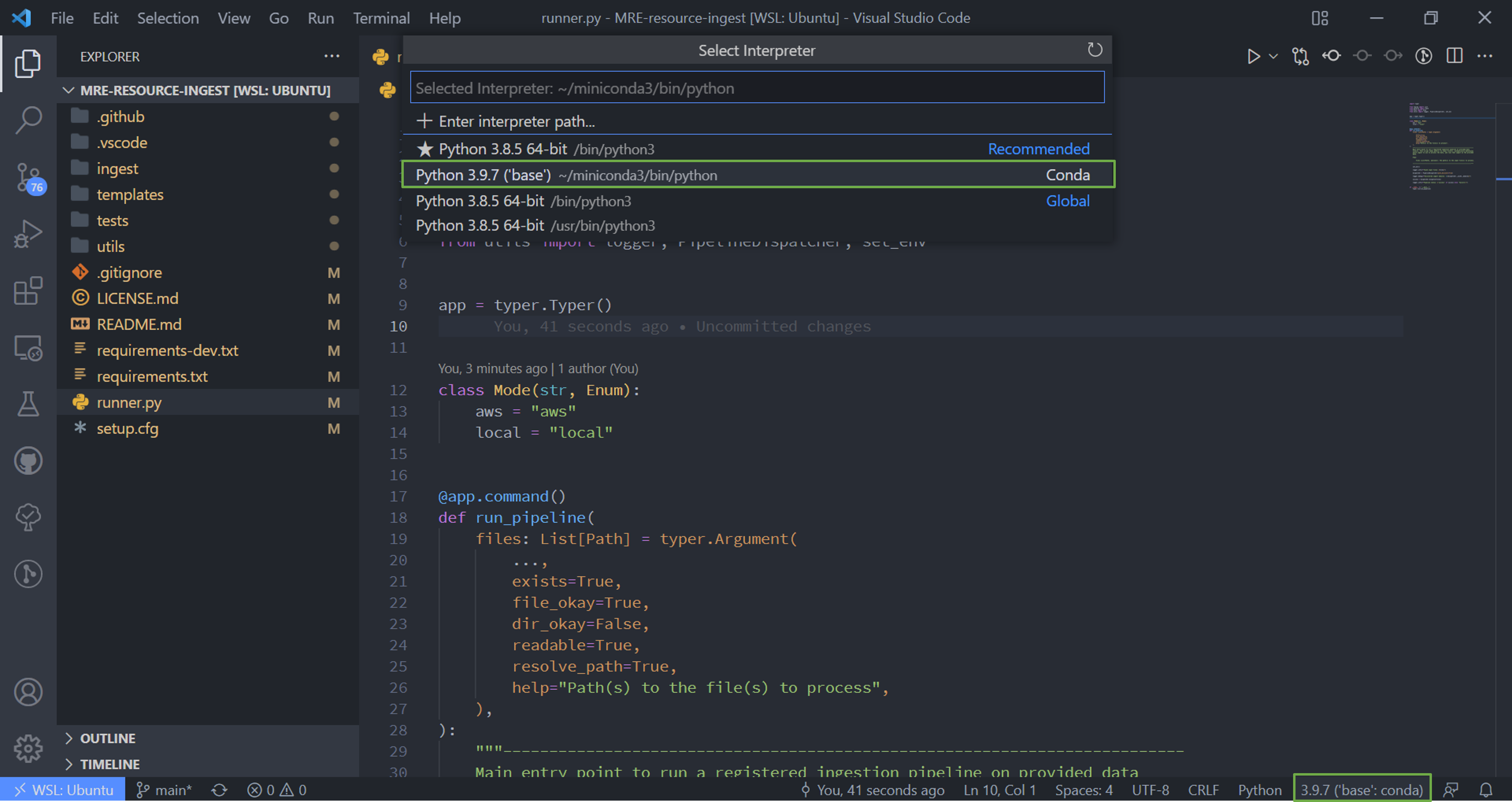Change indentation via Spaces: 4
Screen dimensions: 1512x802
click(x=1083, y=790)
